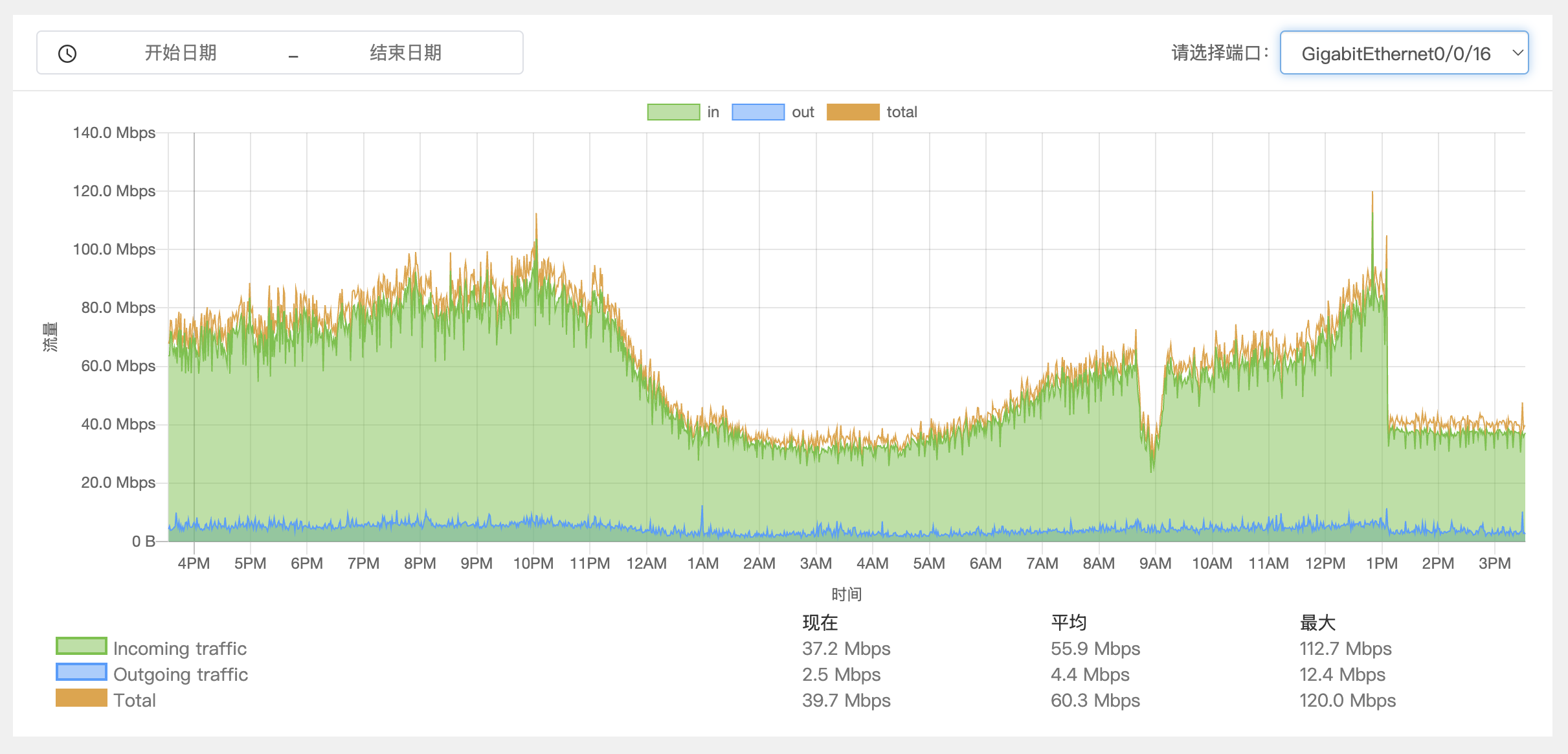Click maximum outgoing value 12.4 Mbps
The height and width of the screenshot is (754, 1568).
pyautogui.click(x=1342, y=674)
